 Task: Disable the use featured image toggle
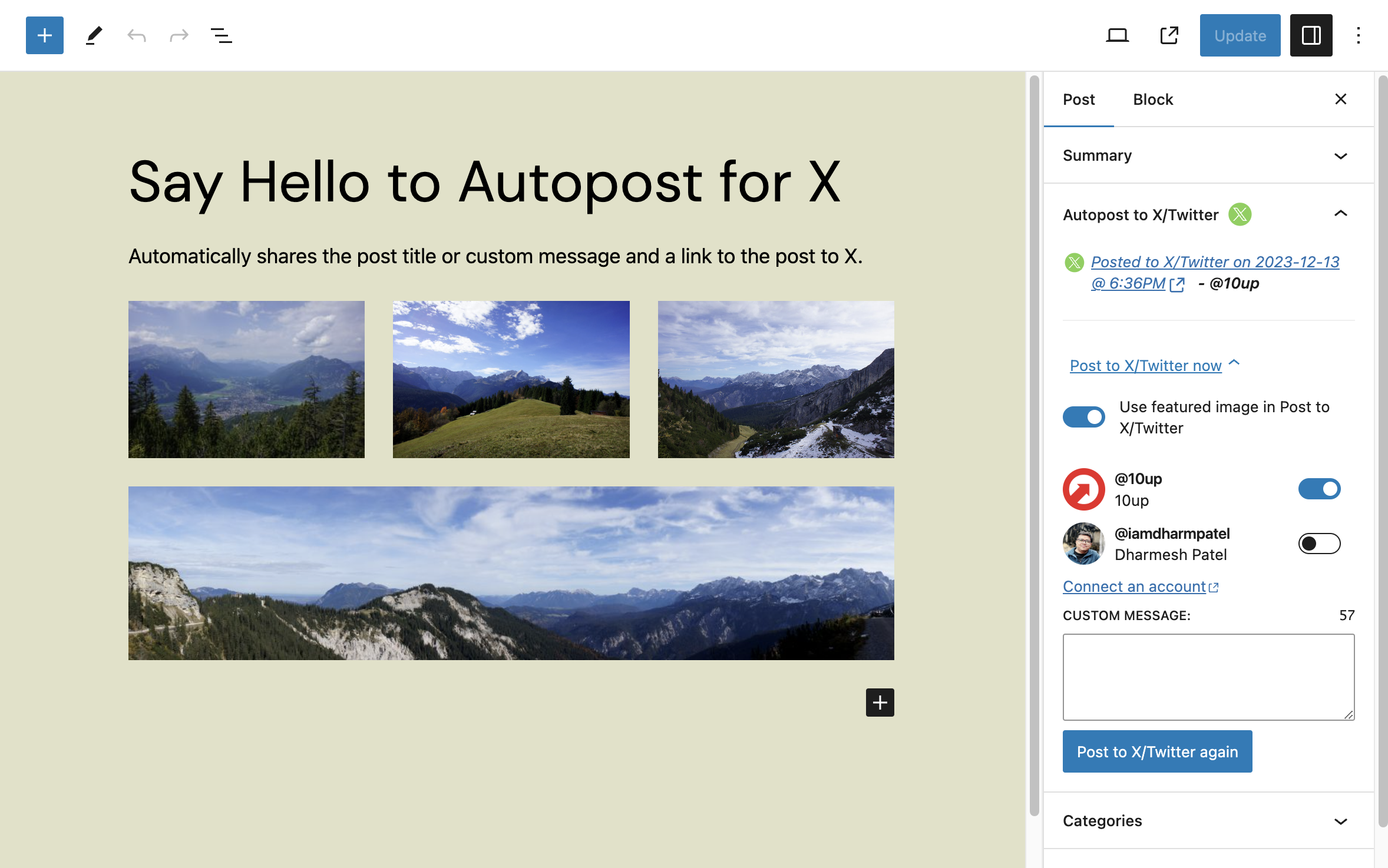pyautogui.click(x=1083, y=417)
